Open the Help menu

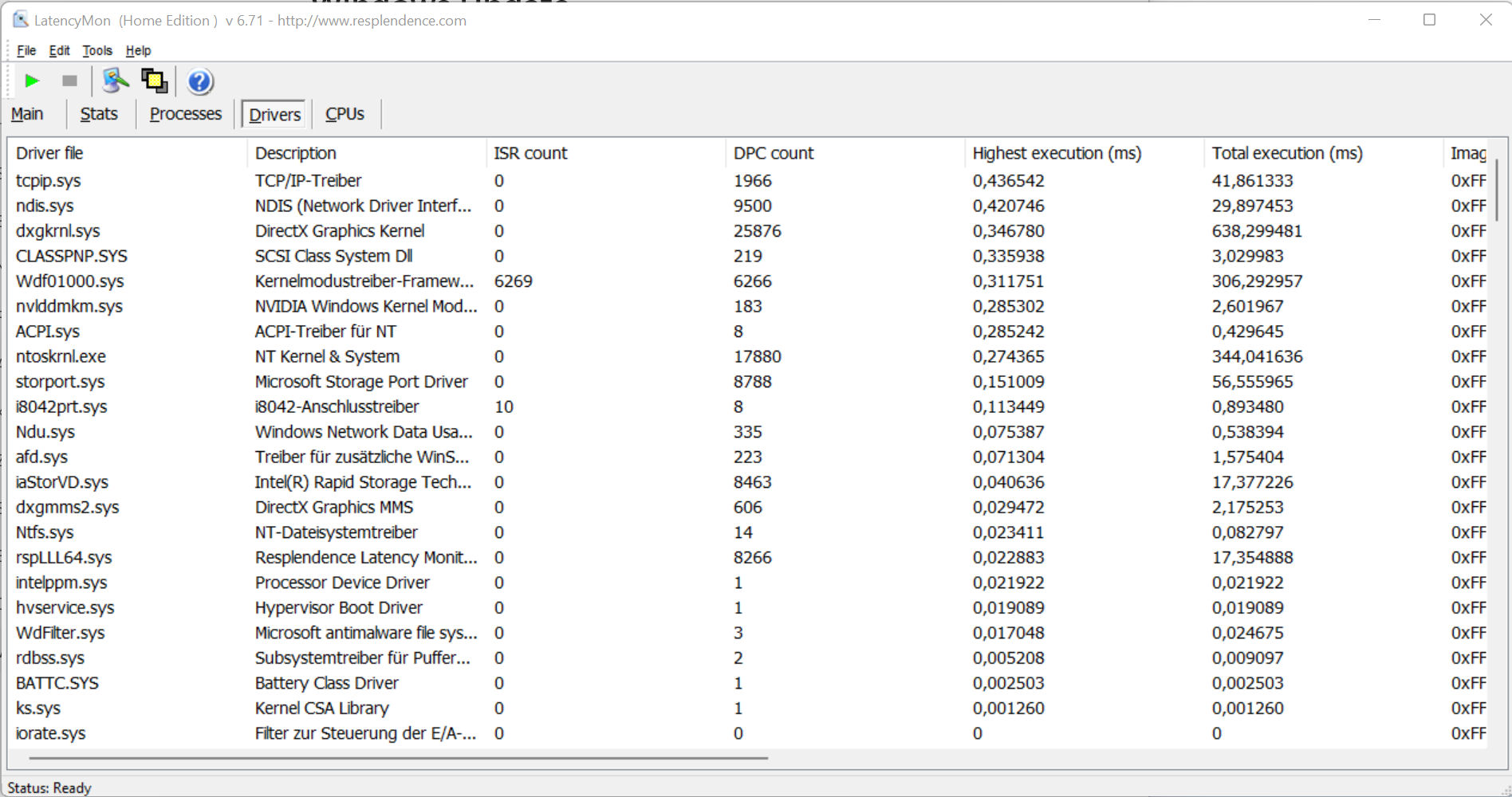coord(138,50)
